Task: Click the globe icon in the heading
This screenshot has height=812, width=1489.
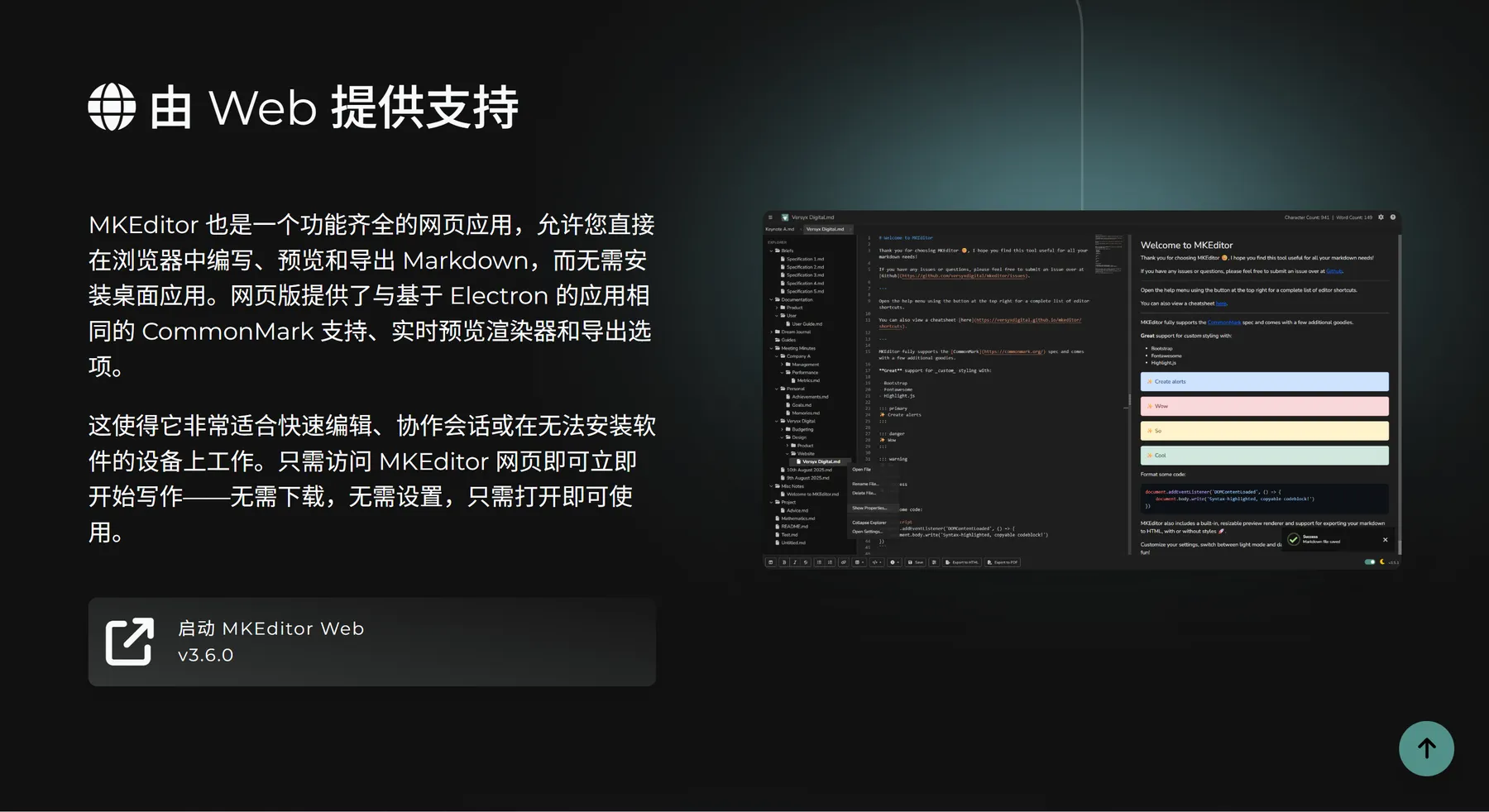Action: (x=112, y=107)
